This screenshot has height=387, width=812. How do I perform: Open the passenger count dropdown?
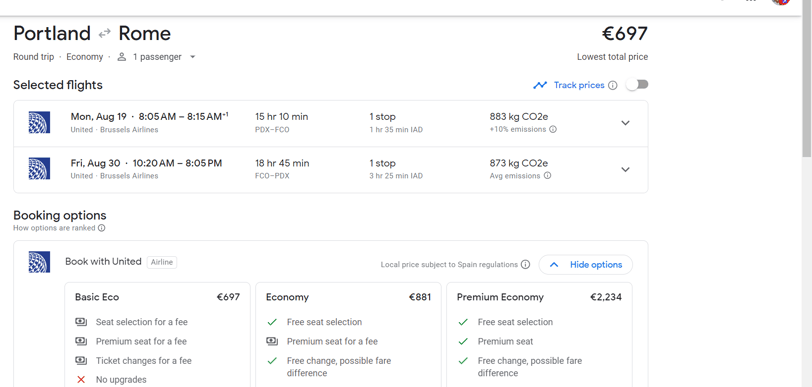click(193, 57)
